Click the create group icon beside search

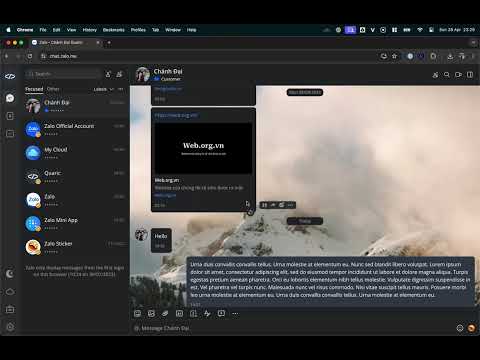[119, 74]
